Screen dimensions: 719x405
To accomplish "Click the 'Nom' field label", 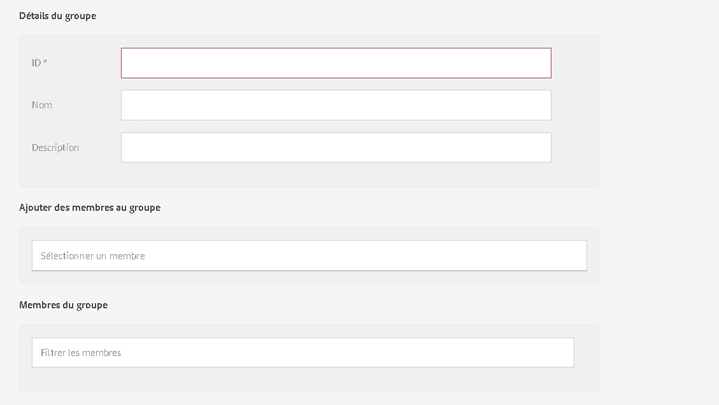I will pos(42,105).
